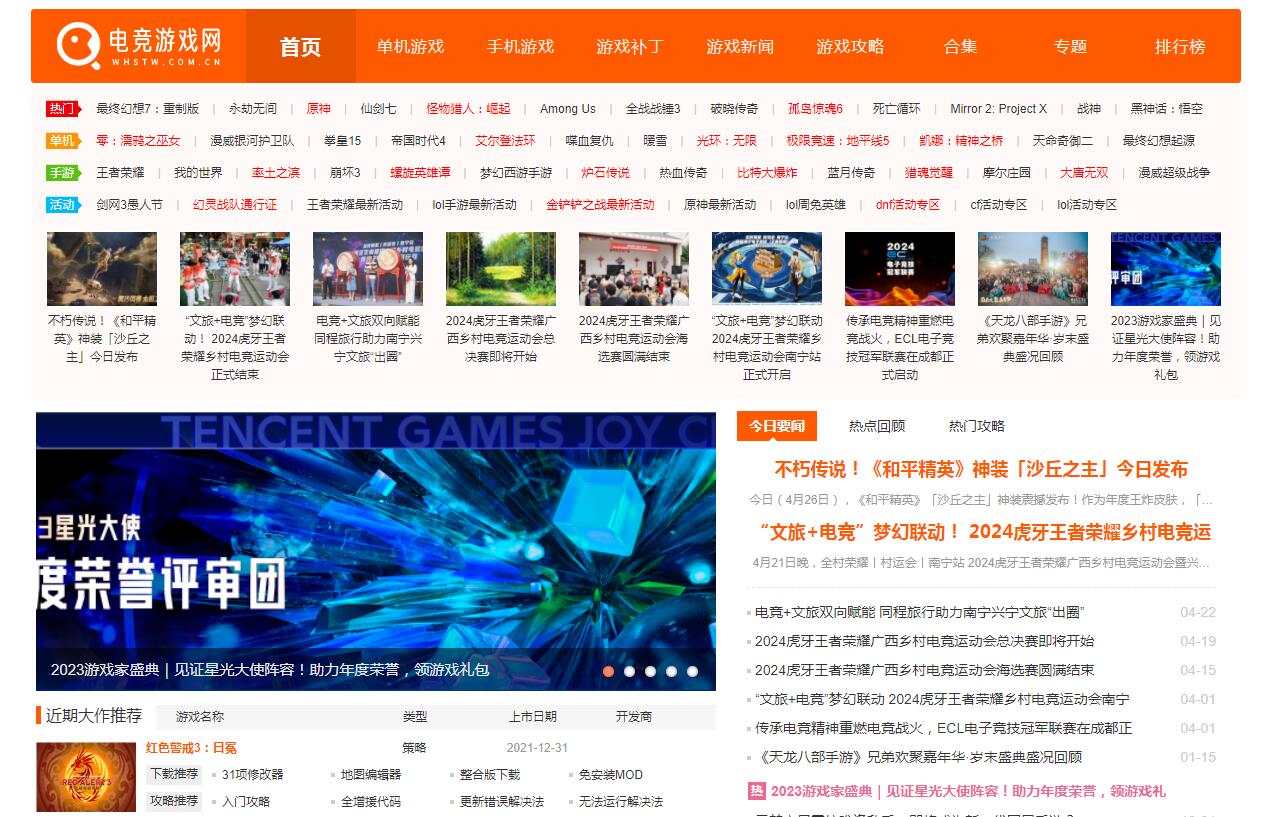Switch to the 今日要闻 tab
Image resolution: width=1264 pixels, height=817 pixels.
[777, 425]
